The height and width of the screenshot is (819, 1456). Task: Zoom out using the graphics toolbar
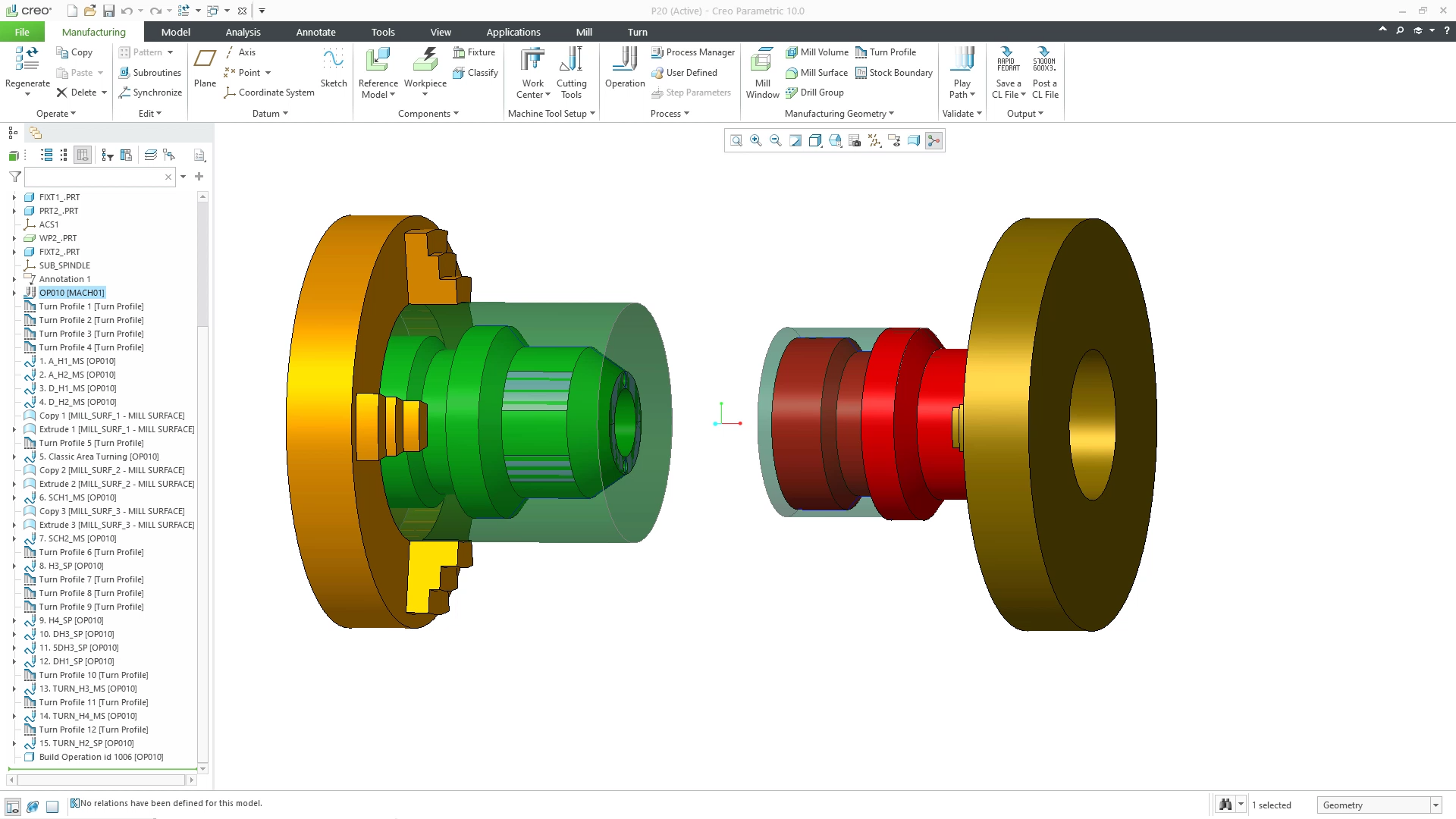click(775, 141)
